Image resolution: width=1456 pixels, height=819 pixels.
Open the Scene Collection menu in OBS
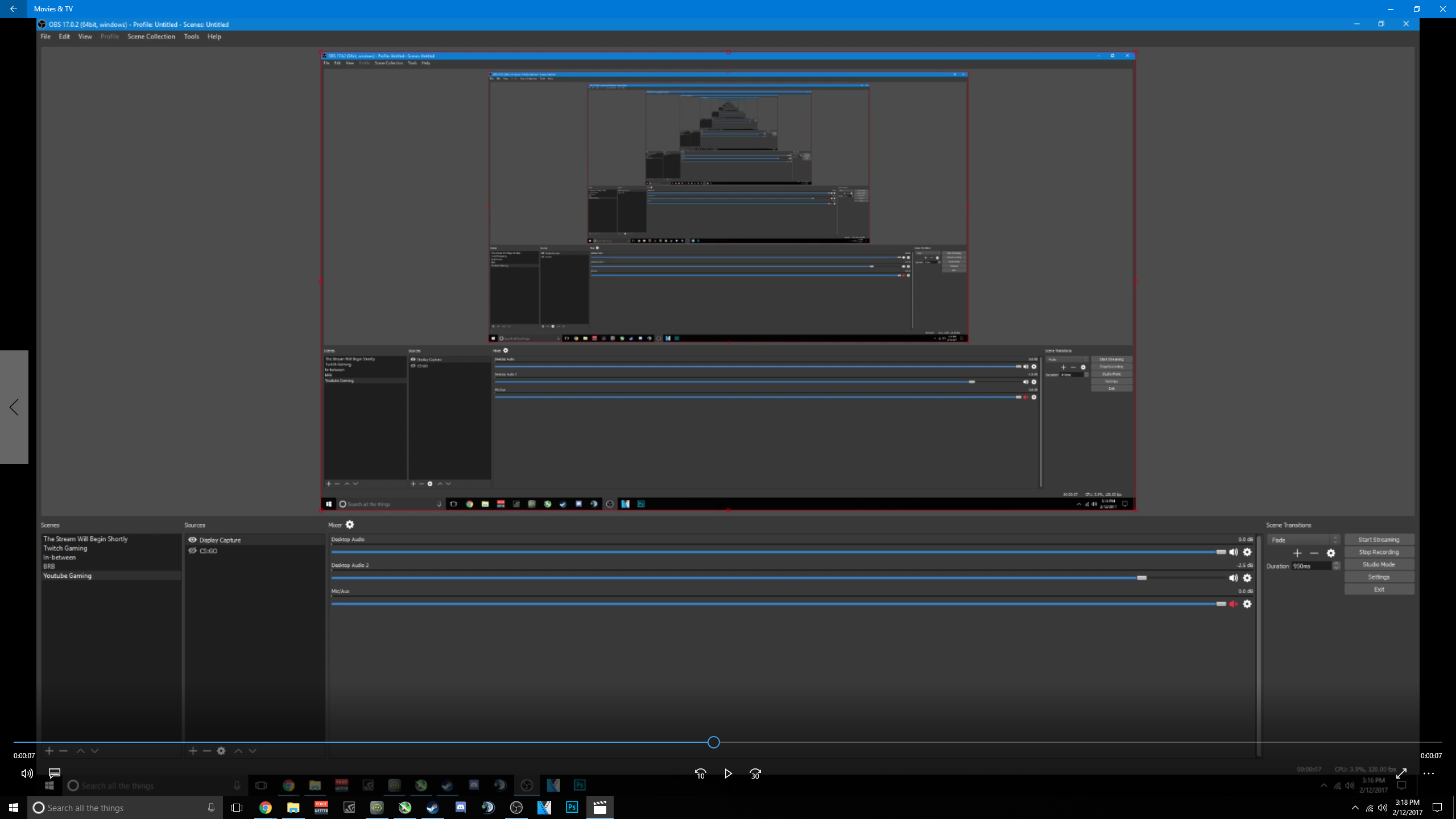(151, 36)
